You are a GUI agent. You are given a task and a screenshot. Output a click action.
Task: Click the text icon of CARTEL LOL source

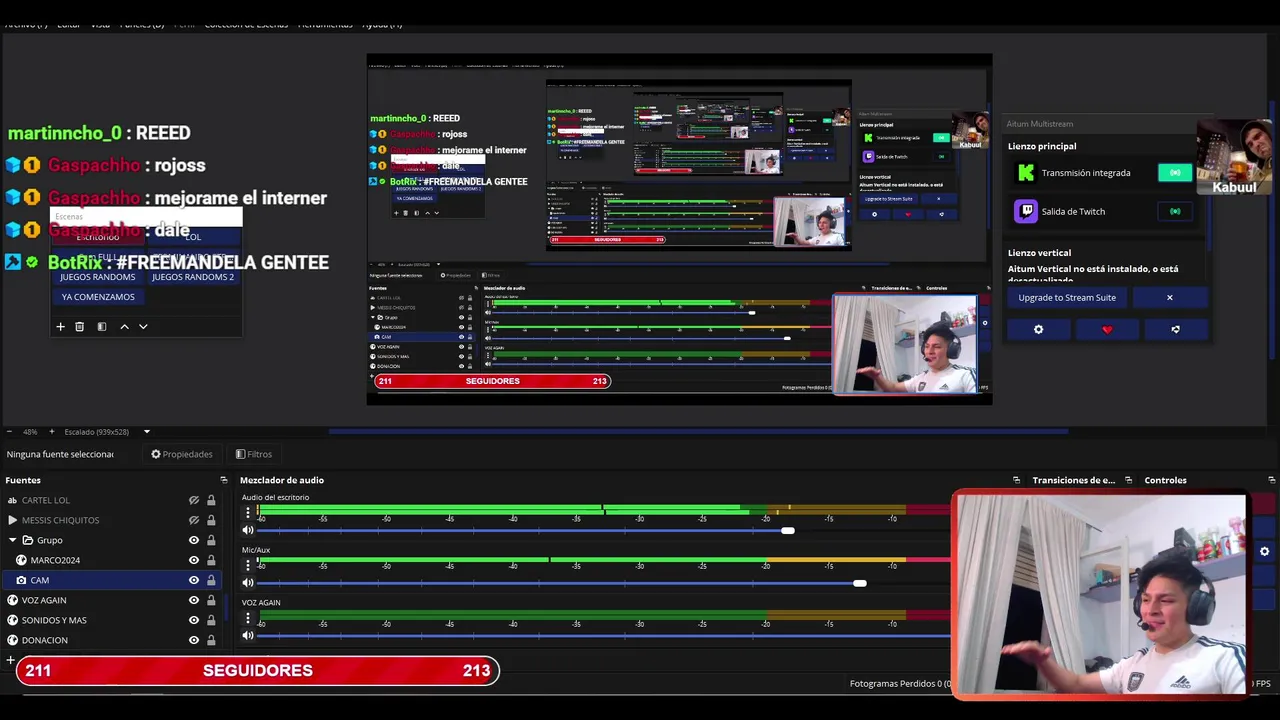tap(12, 500)
